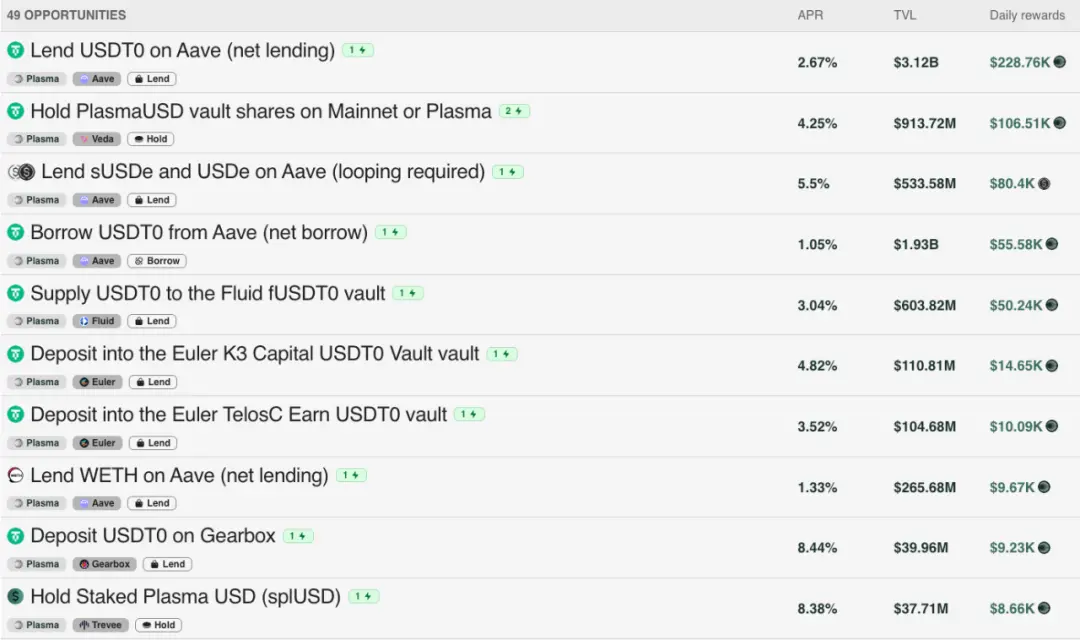Click the 49 OPPORTUNITIES header label

(x=67, y=15)
